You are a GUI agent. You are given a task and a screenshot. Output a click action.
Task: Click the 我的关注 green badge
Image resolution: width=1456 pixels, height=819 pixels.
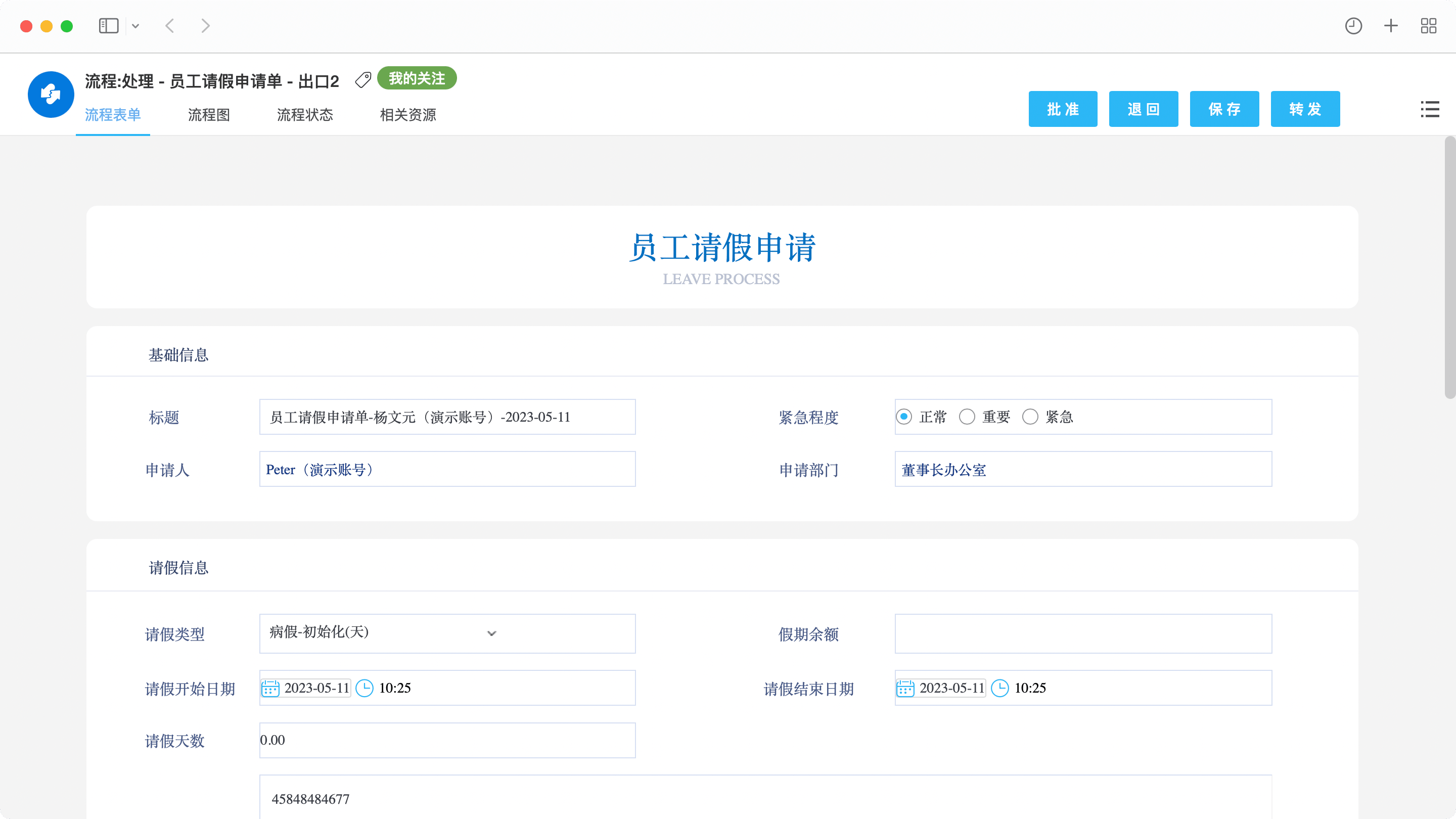(x=417, y=78)
